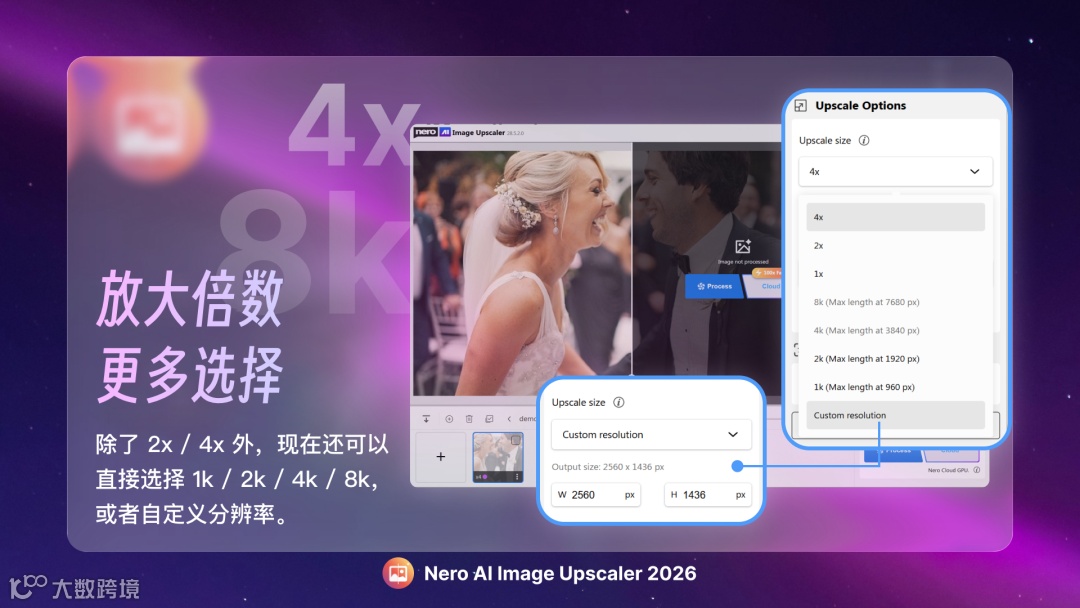
Task: Click the Nero Cloud GPU label
Action: point(948,470)
